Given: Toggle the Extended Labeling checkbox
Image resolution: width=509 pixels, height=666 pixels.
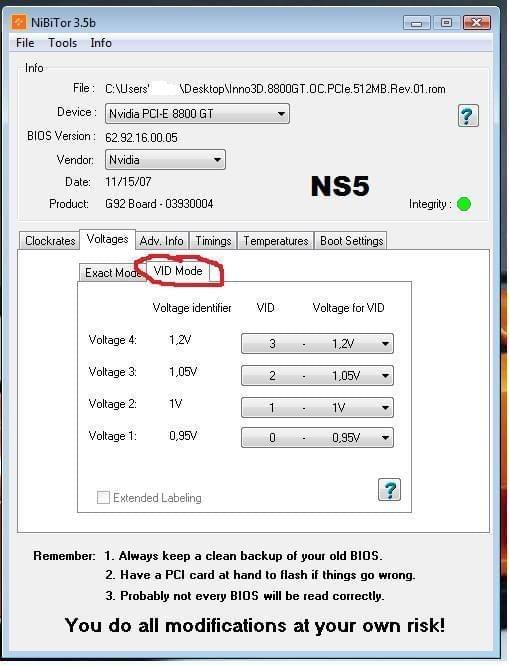Looking at the screenshot, I should click(x=103, y=497).
